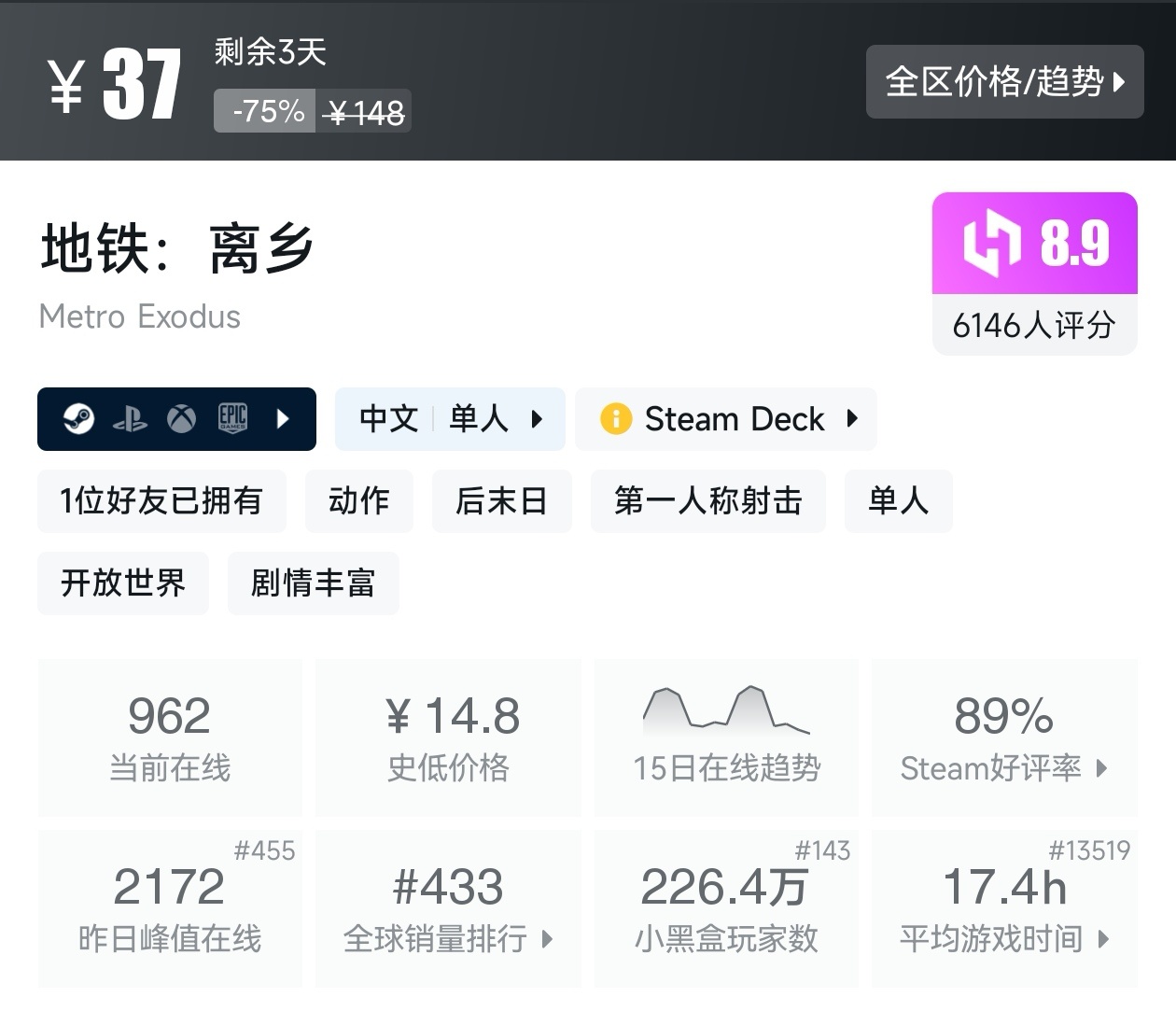Click the Xbox platform icon
1176x1011 pixels.
tap(181, 419)
